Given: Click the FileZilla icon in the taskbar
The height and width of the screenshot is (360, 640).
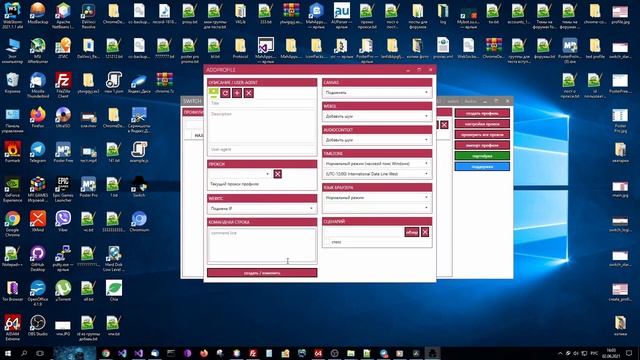Looking at the screenshot, I should (253, 353).
